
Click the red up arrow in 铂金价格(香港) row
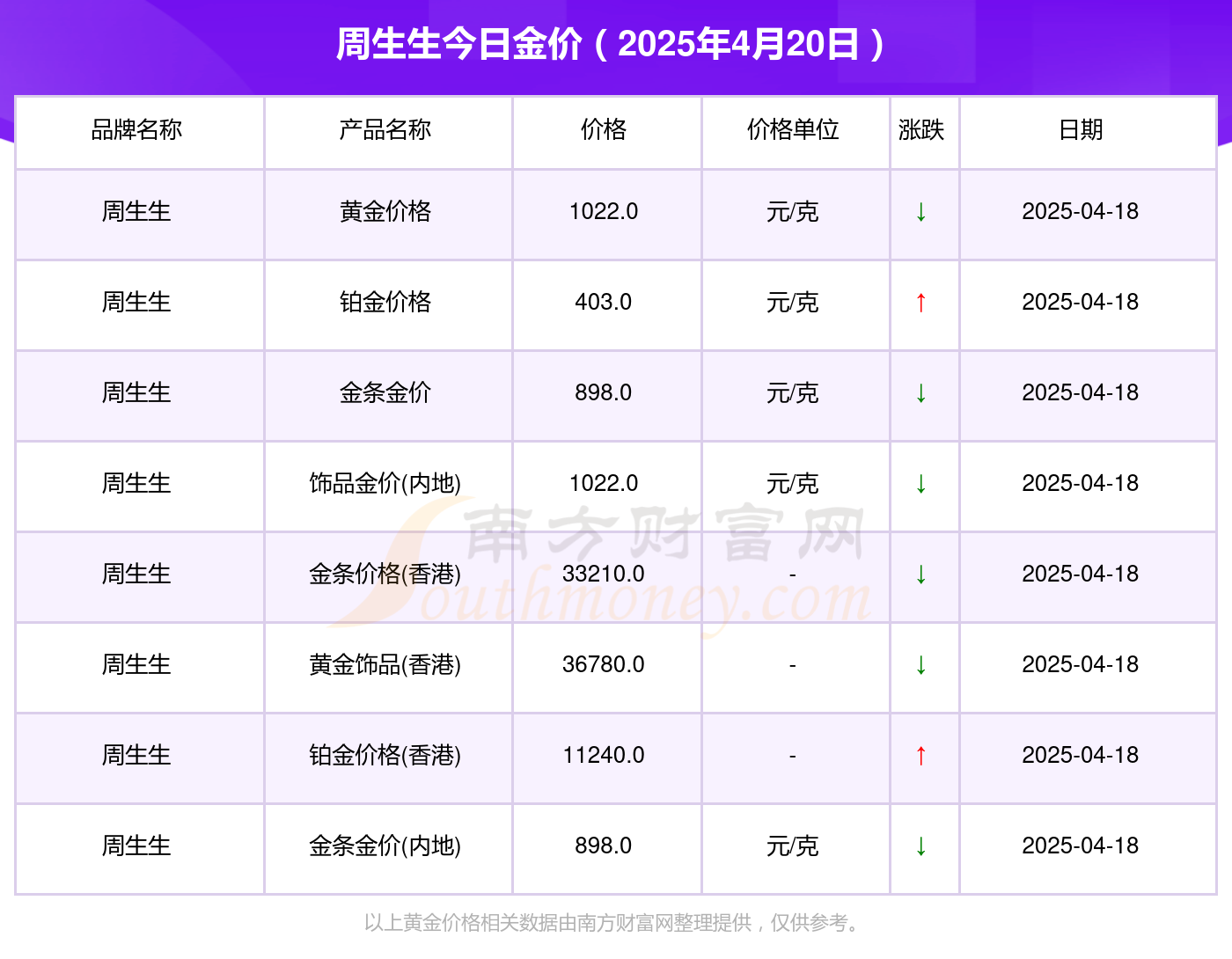[x=920, y=756]
